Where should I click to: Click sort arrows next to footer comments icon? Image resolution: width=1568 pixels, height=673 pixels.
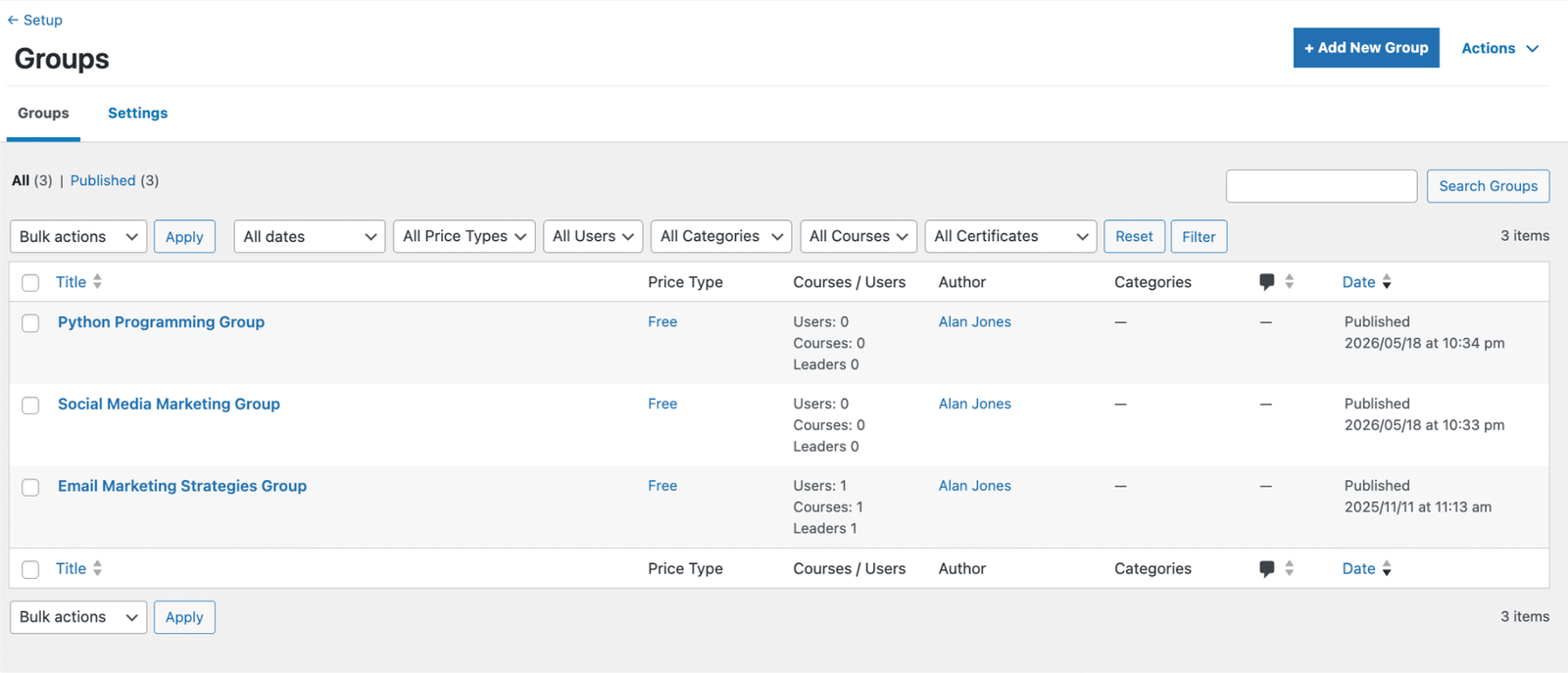[x=1290, y=569]
